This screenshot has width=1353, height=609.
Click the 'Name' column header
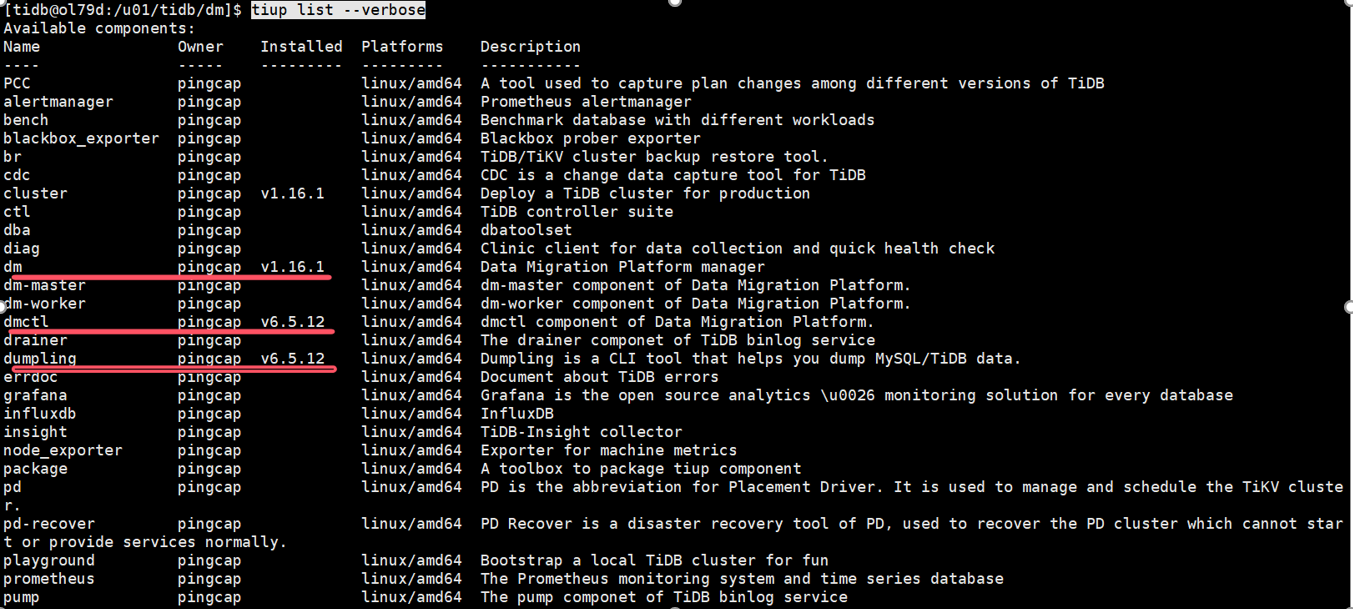pyautogui.click(x=22, y=47)
